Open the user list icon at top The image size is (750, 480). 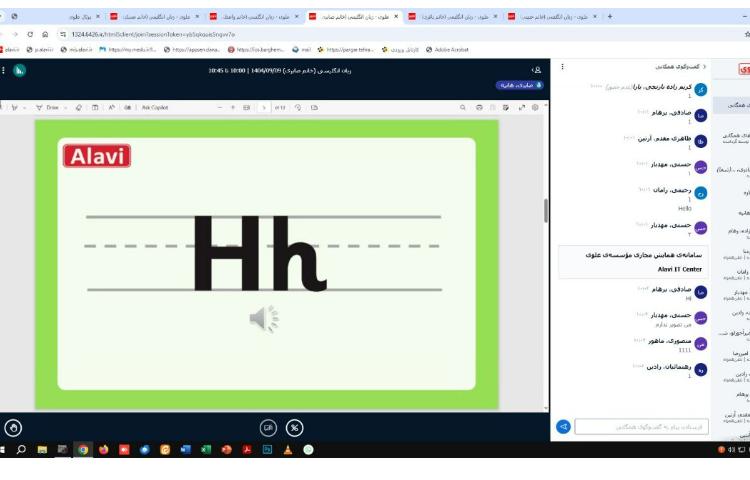537,70
